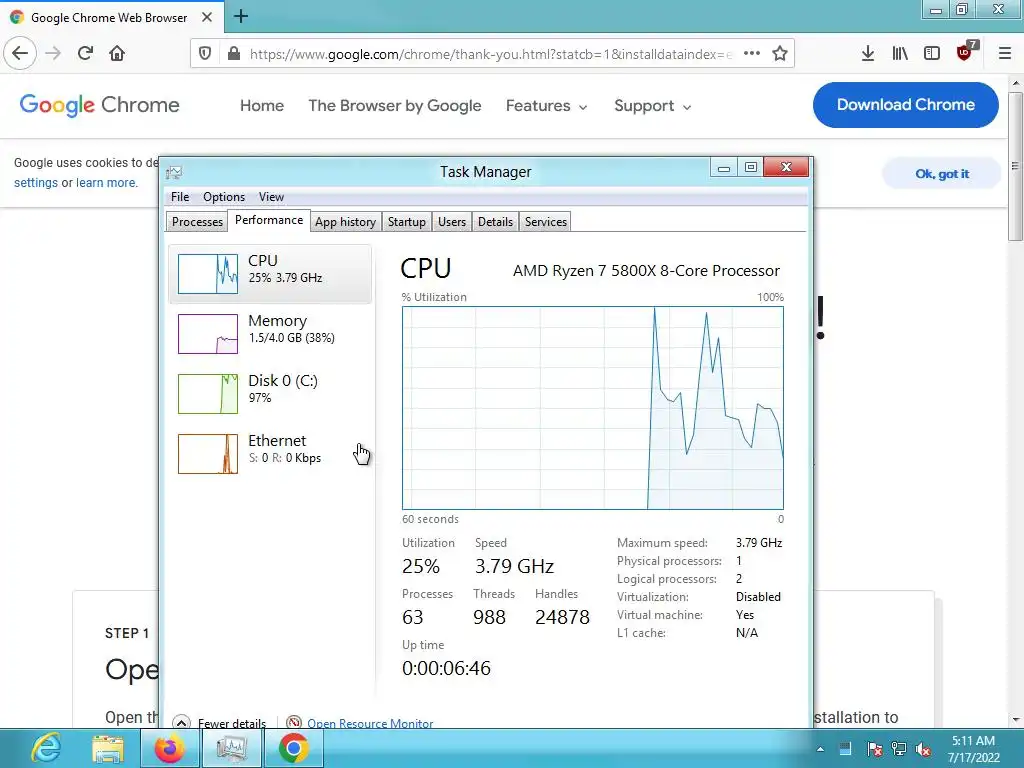Open Task Manager View menu
Screen dimensions: 1024x768
[271, 197]
